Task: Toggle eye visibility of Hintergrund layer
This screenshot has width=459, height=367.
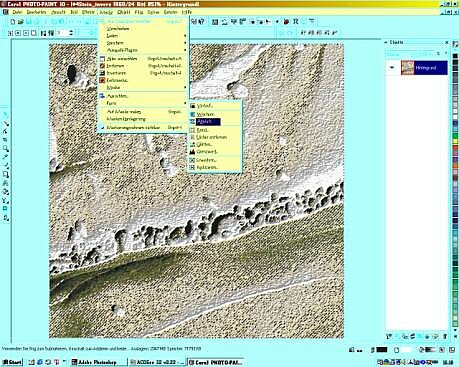Action: click(x=392, y=68)
